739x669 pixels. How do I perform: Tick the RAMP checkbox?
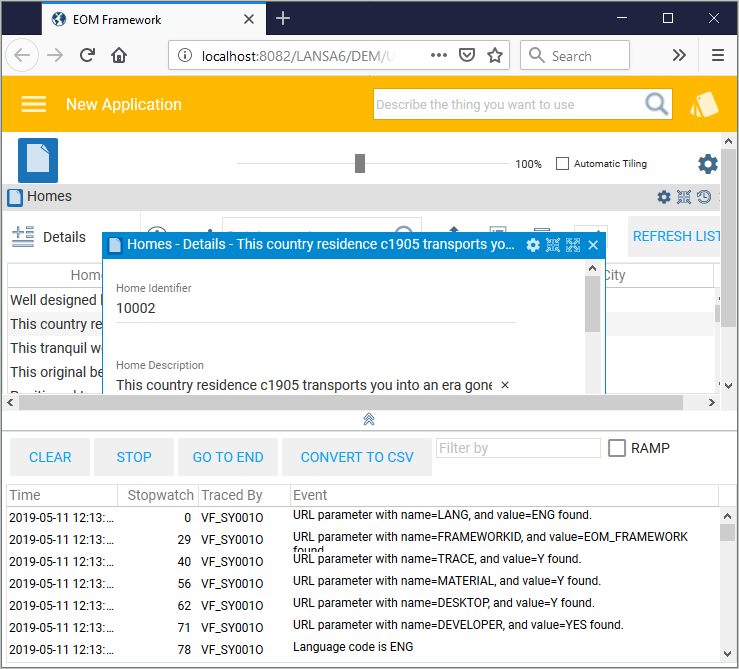(x=617, y=448)
